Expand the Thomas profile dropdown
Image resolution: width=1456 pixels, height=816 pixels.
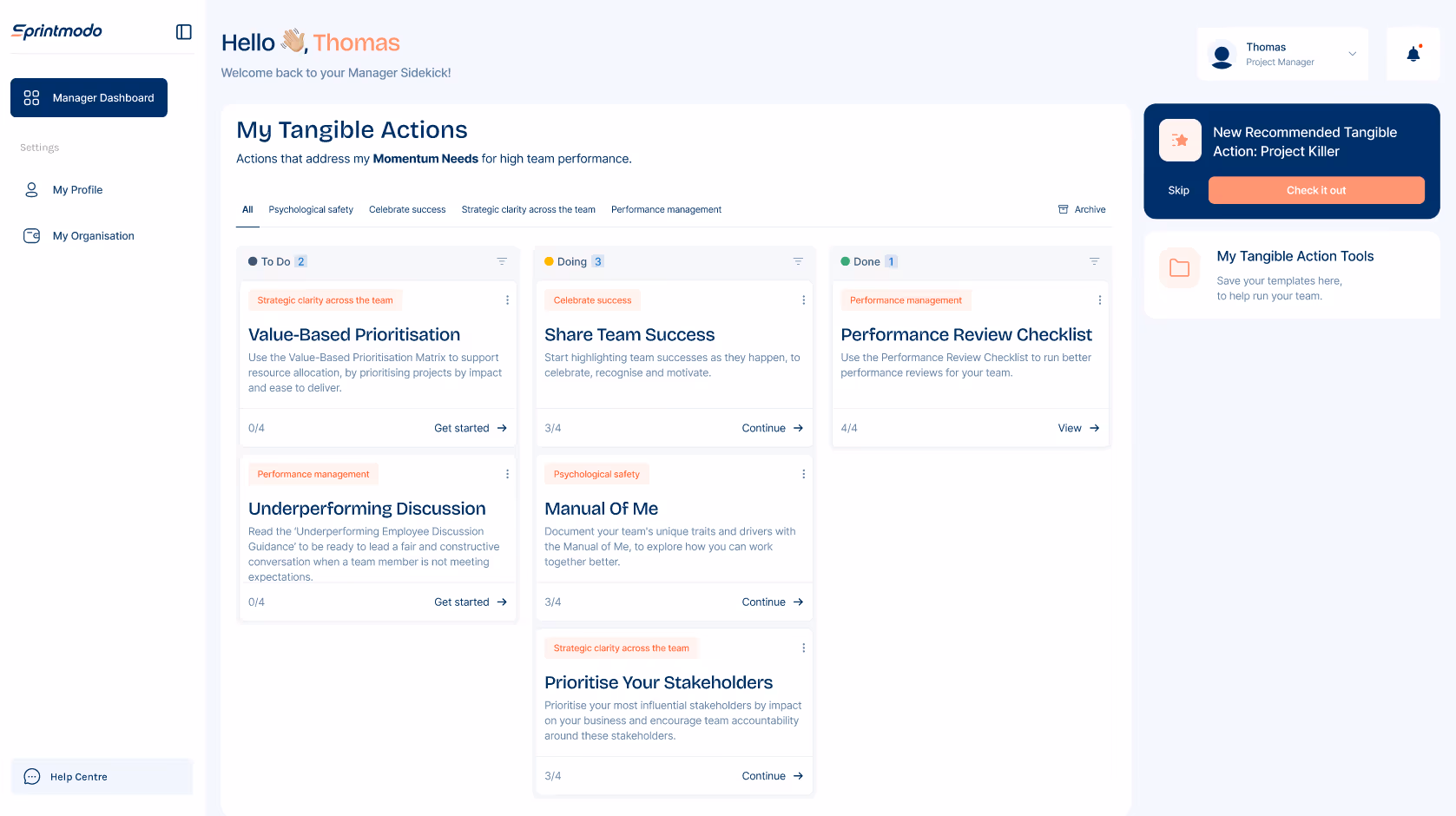[1352, 53]
